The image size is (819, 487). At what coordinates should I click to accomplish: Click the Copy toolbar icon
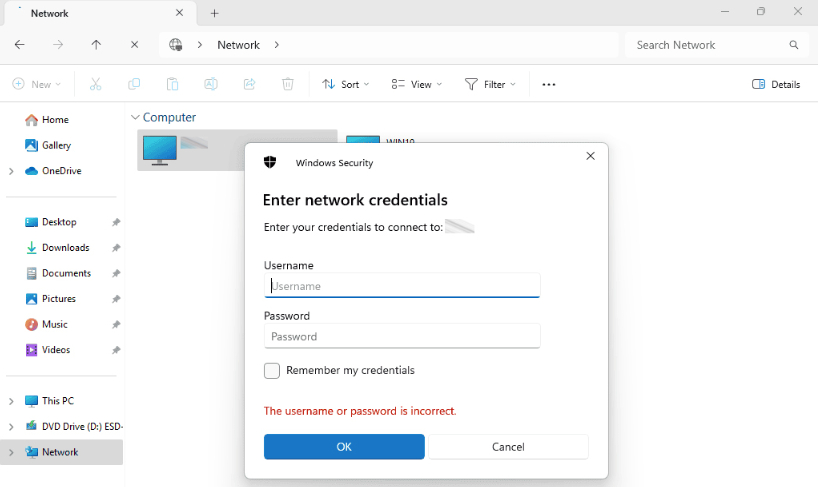click(x=134, y=84)
